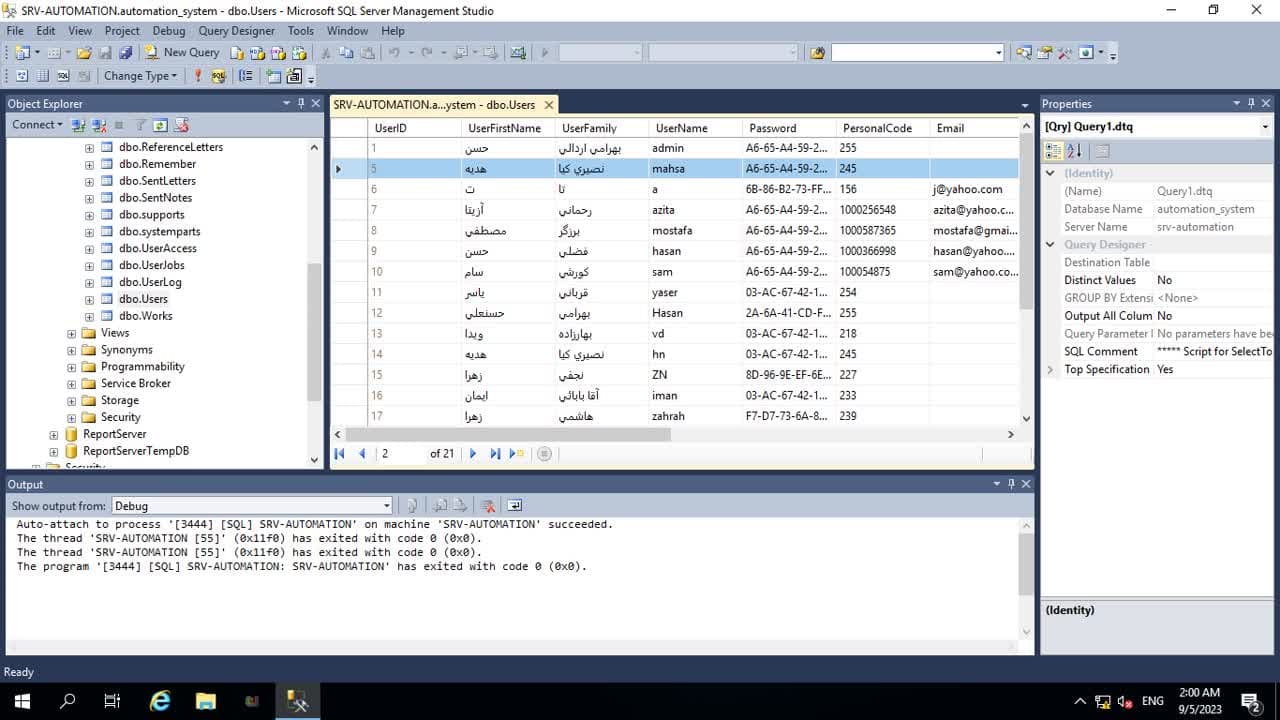Open File folder icon in main toolbar
This screenshot has height=720, width=1280.
point(84,52)
